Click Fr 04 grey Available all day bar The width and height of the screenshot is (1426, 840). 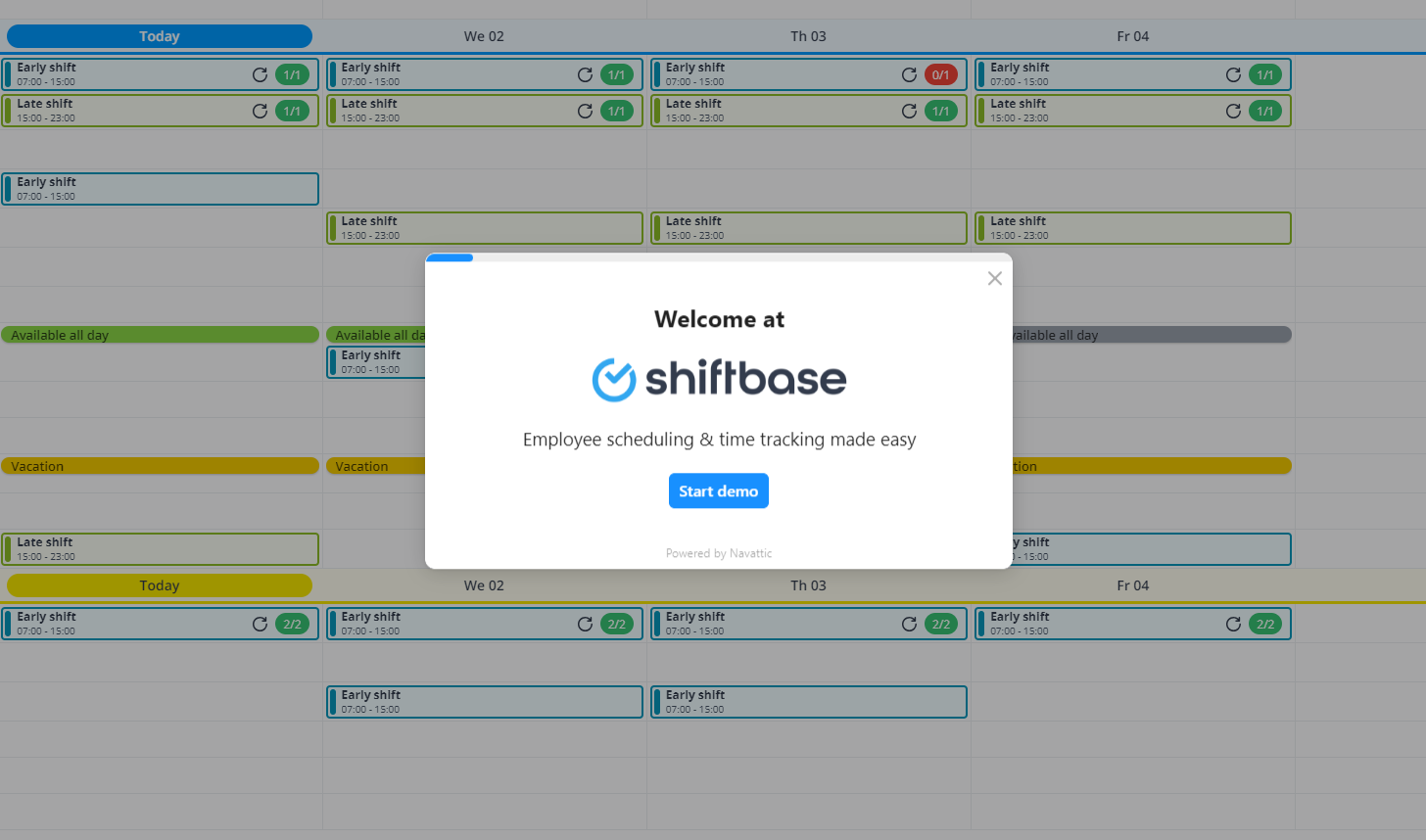coord(1152,335)
